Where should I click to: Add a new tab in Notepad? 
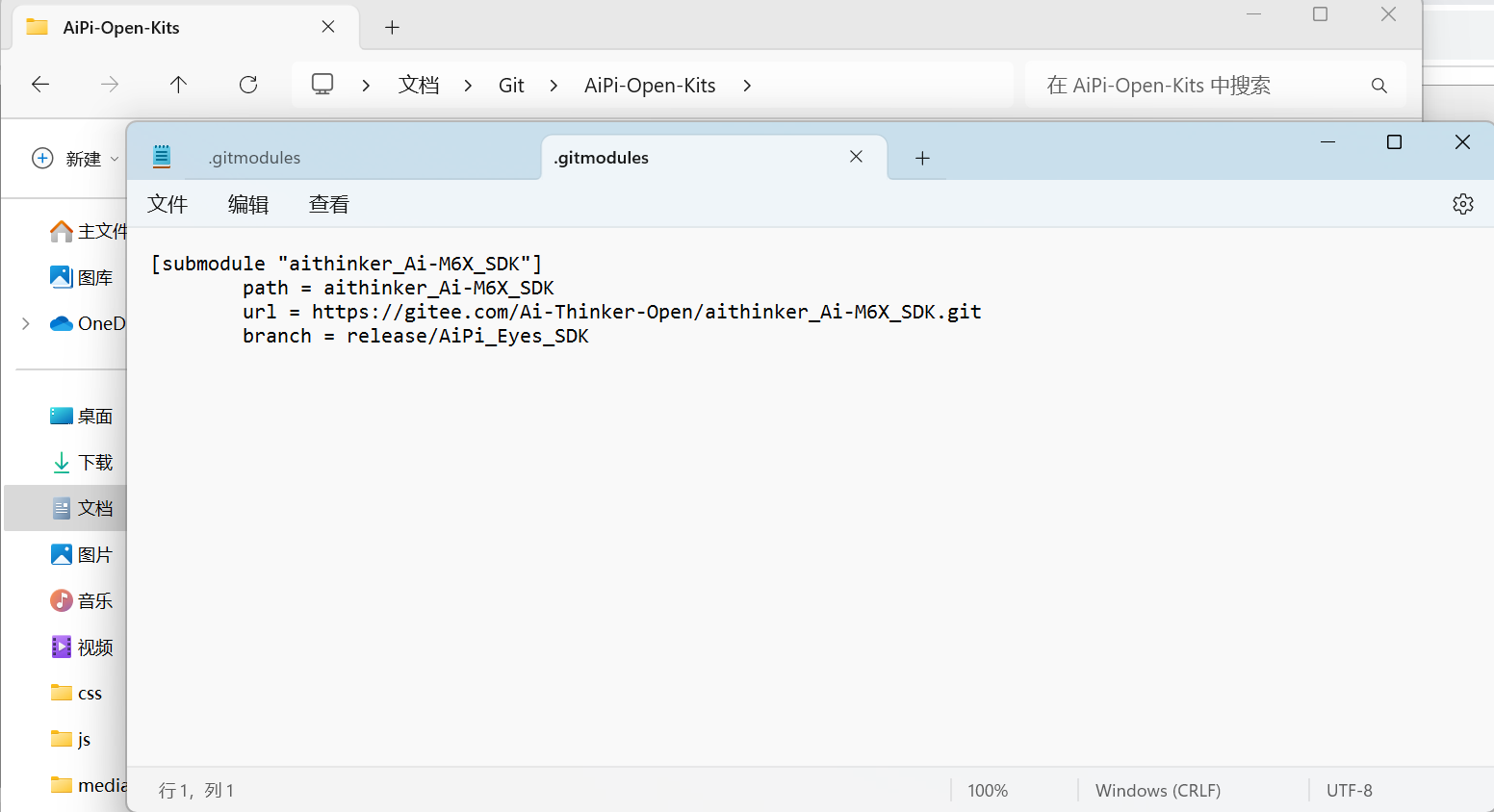point(922,158)
